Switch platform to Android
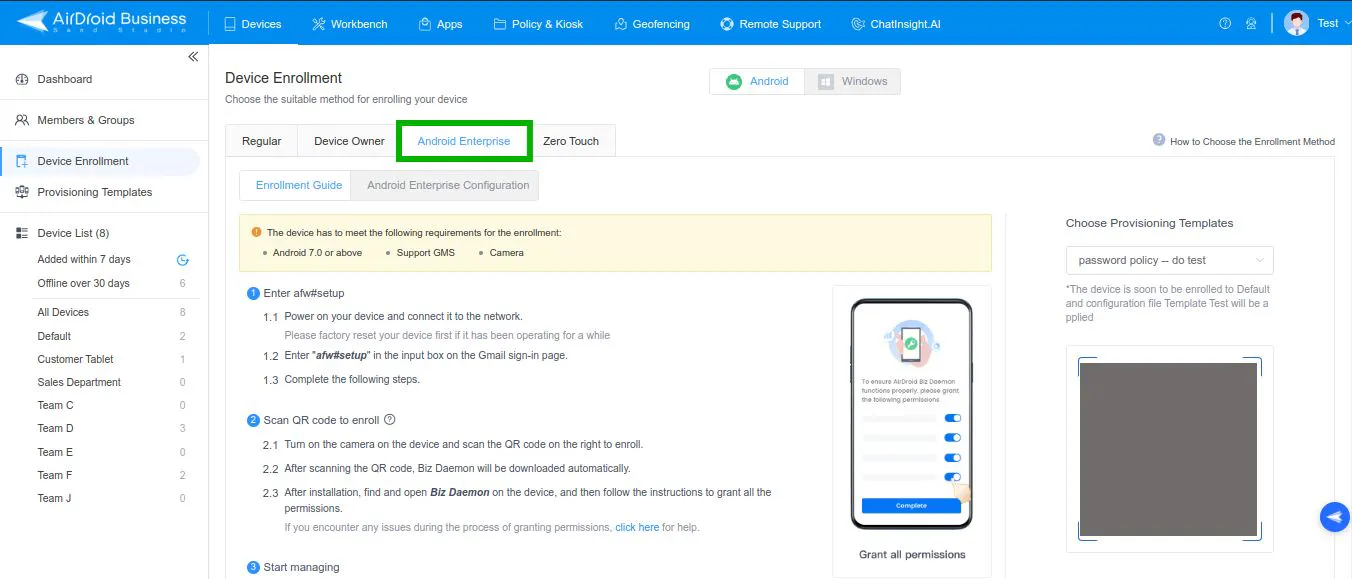The width and height of the screenshot is (1352, 579). (757, 81)
